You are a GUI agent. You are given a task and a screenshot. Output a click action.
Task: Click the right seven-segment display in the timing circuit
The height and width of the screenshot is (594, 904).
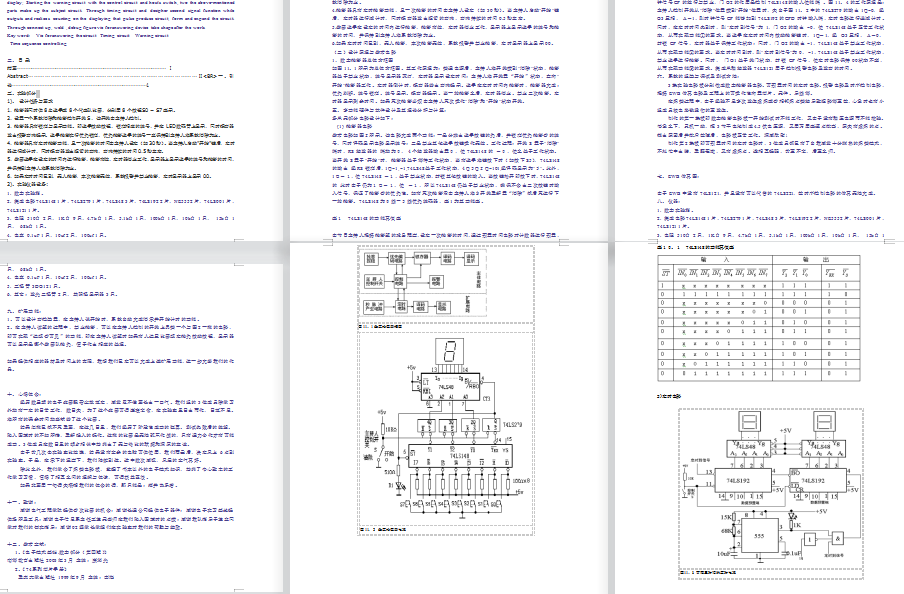click(824, 422)
